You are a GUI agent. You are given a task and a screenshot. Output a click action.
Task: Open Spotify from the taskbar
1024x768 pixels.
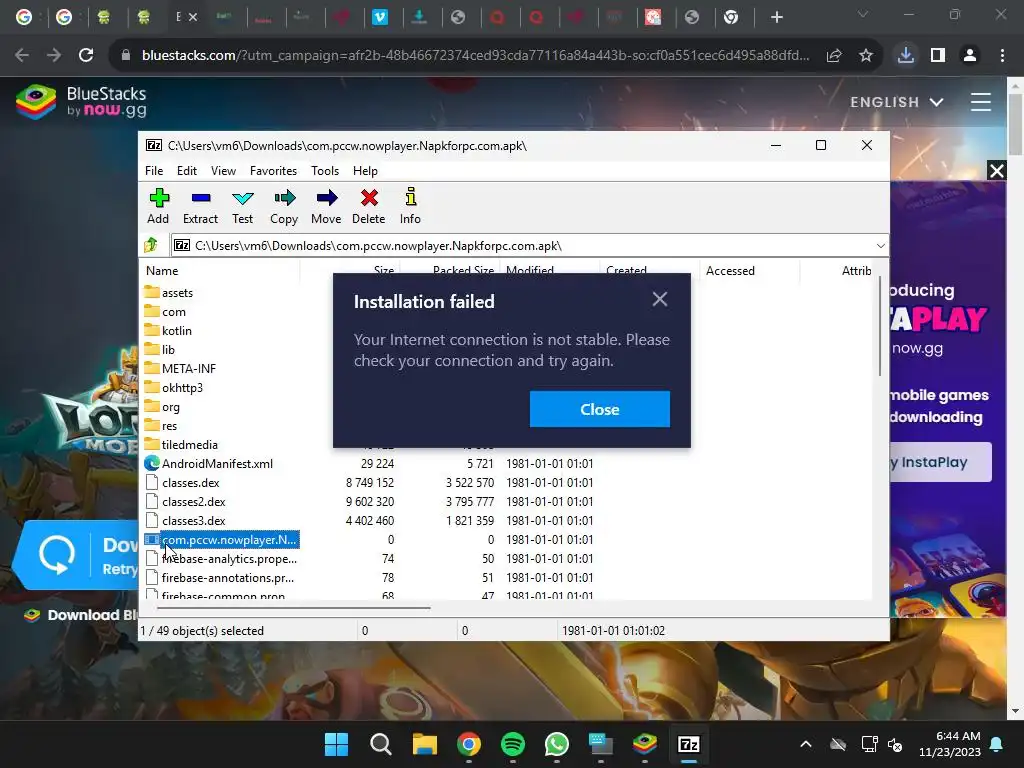coord(513,744)
